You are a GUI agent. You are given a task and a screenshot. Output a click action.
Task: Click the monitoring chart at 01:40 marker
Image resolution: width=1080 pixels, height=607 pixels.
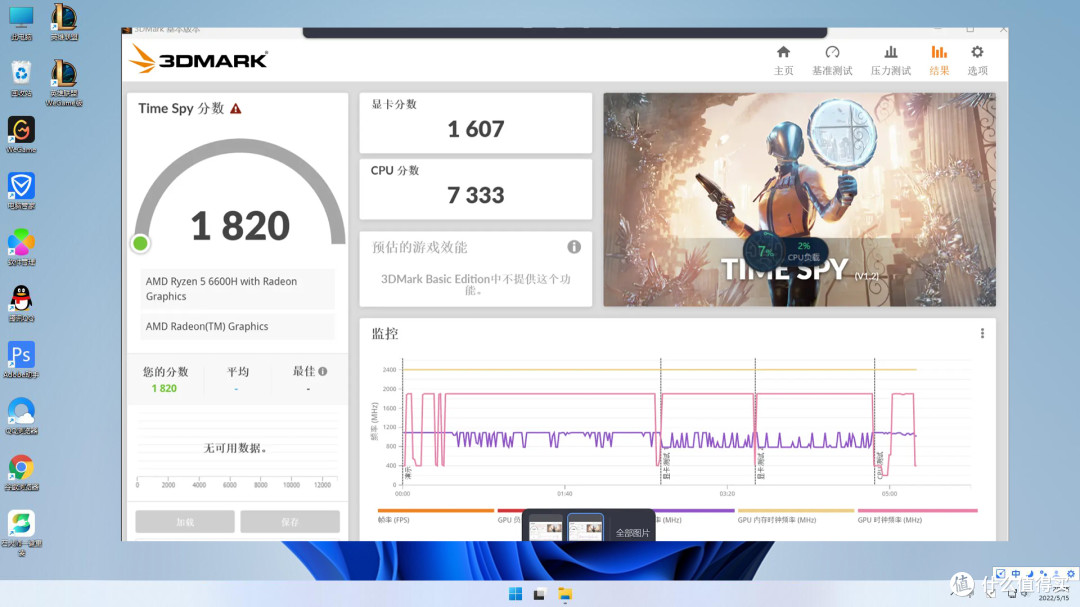tap(565, 493)
